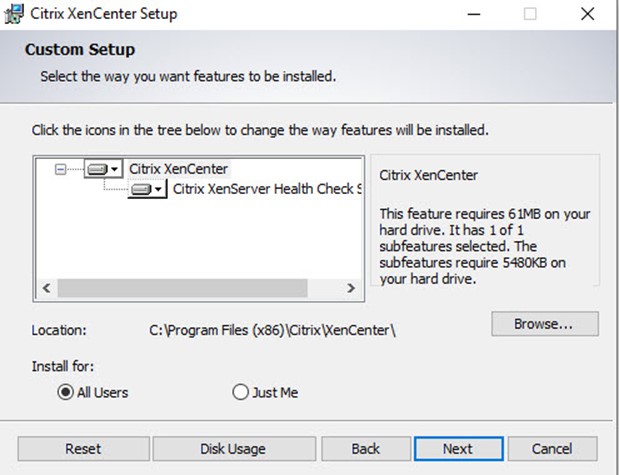This screenshot has width=619, height=475.
Task: Click the Reset button
Action: coord(83,449)
